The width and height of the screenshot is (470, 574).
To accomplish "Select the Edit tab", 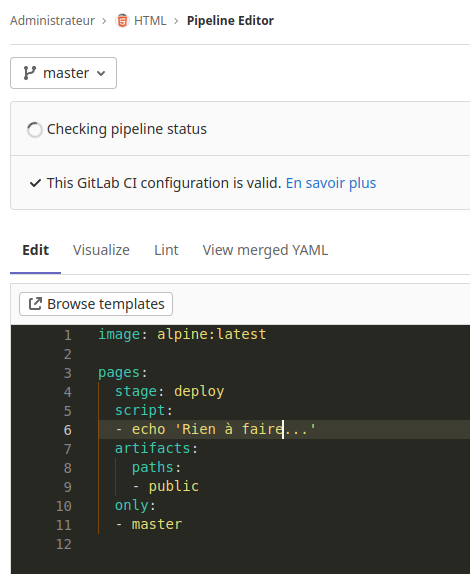I will point(36,250).
